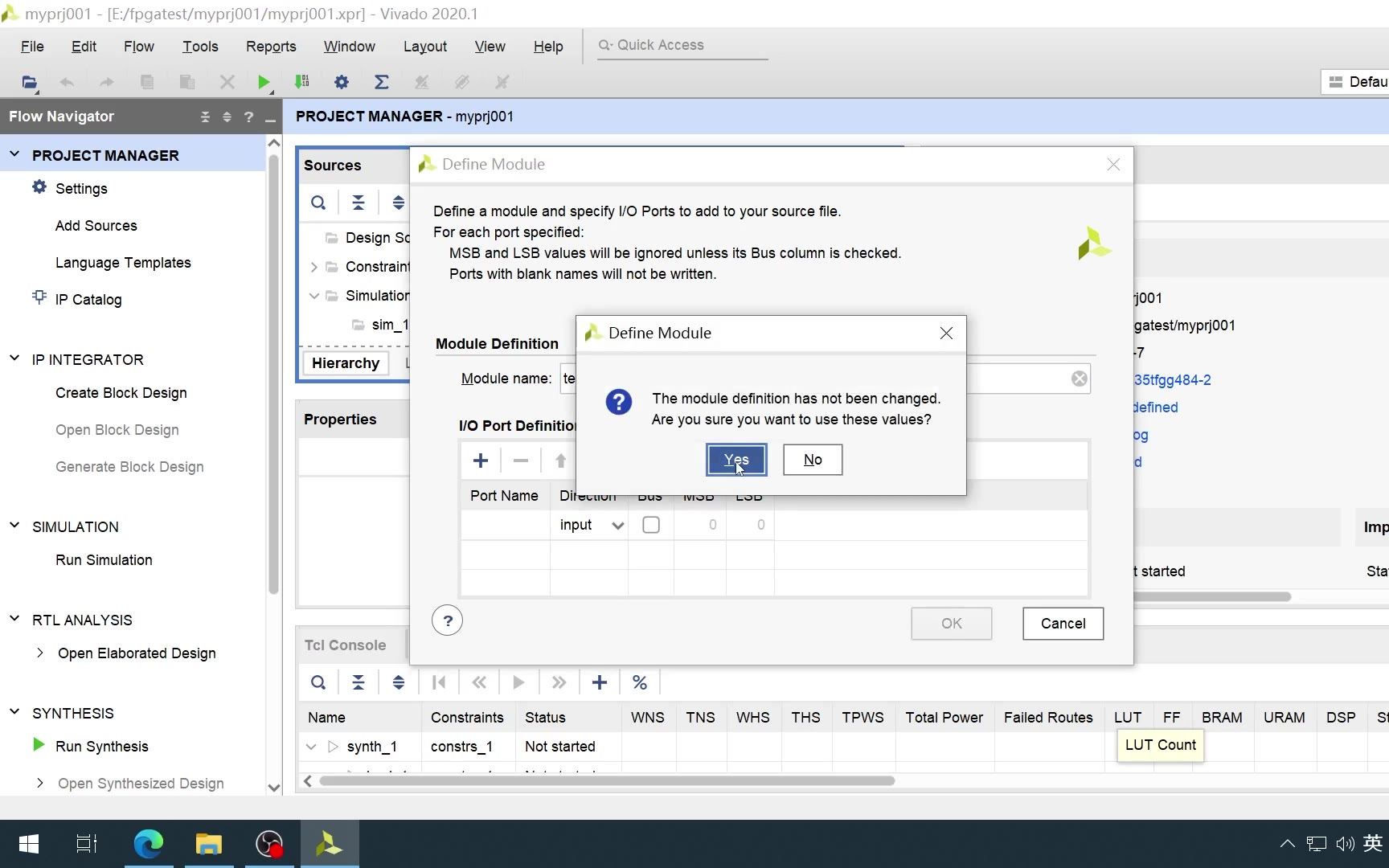
Task: Move the port row up
Action: point(561,461)
